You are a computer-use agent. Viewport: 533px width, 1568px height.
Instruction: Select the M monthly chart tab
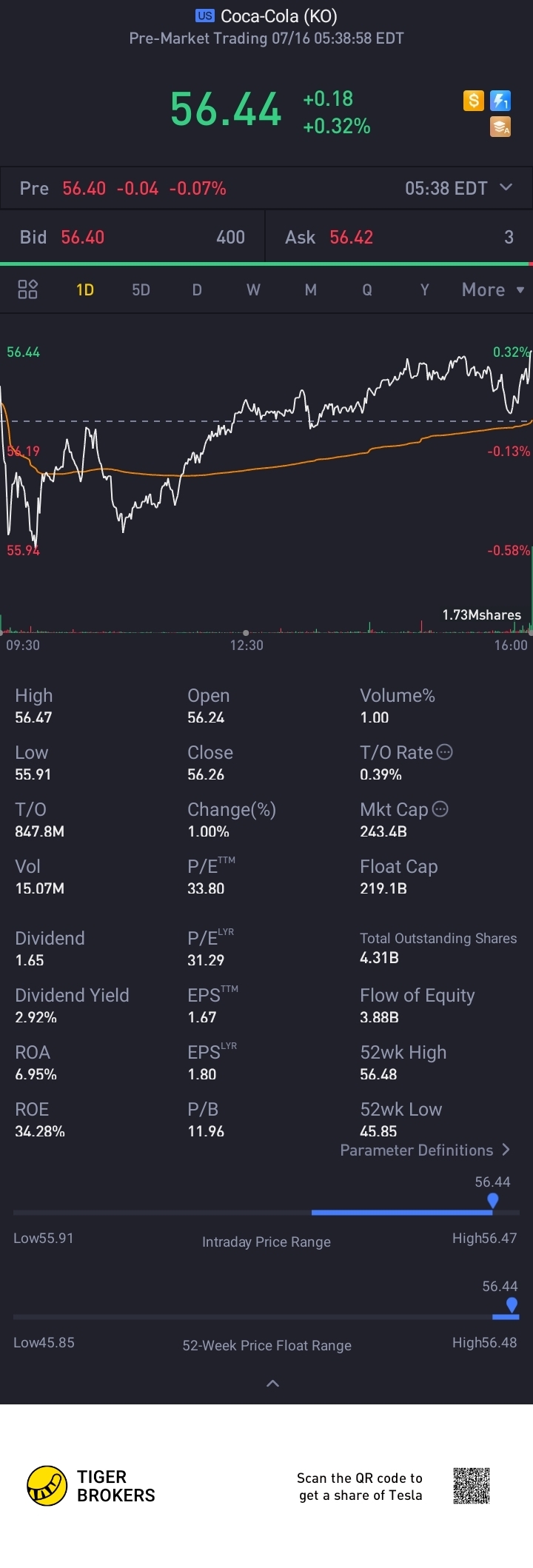311,289
